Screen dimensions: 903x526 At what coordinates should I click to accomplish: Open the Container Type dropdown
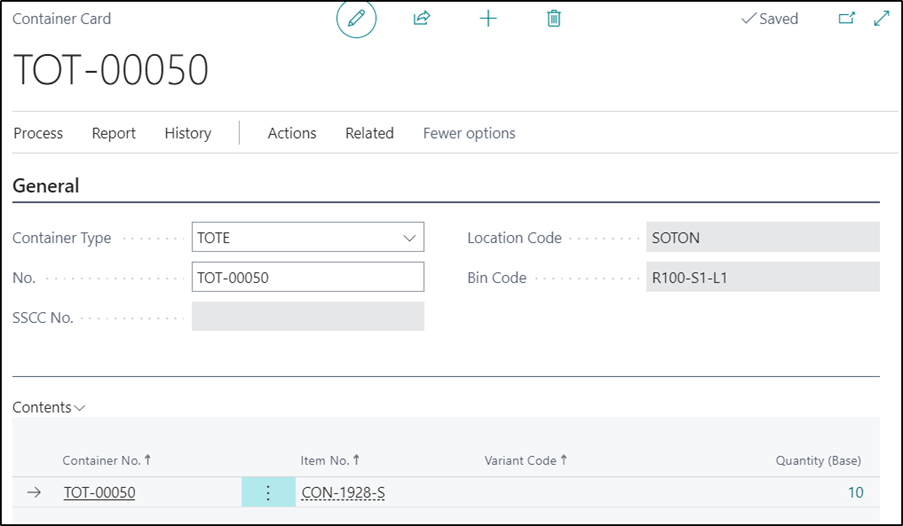tap(408, 238)
